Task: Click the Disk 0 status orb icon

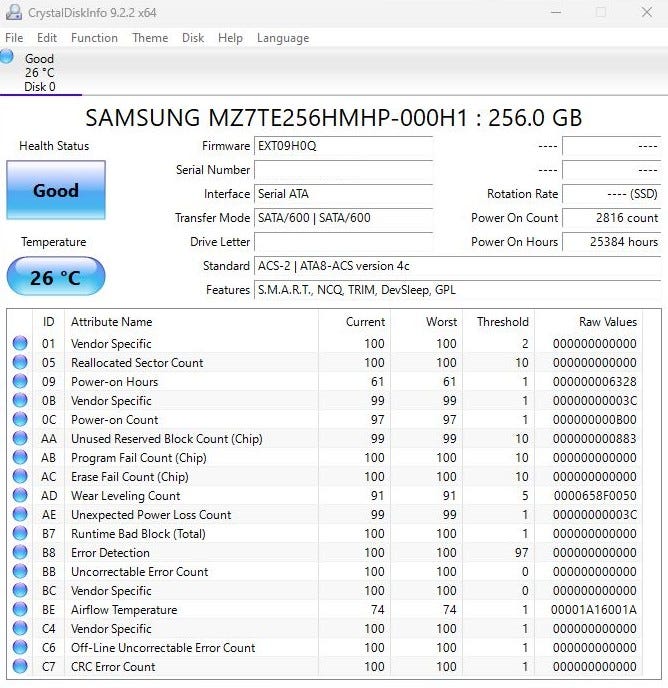Action: [8, 57]
